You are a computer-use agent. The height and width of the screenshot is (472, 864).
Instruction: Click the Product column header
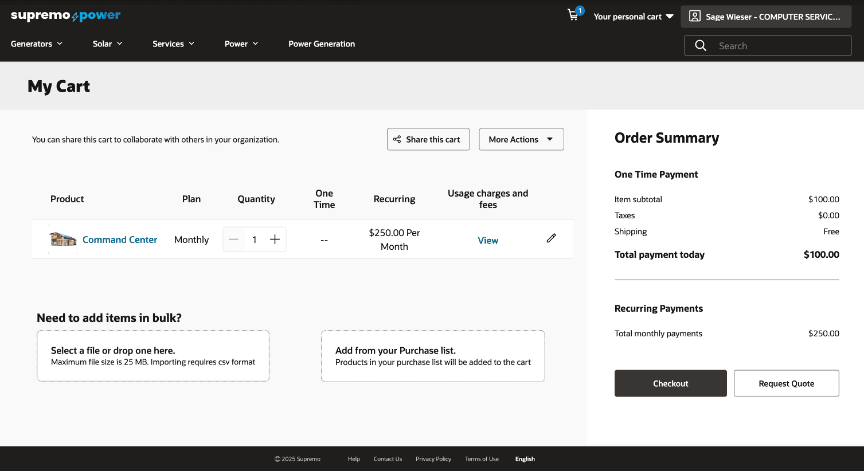tap(67, 199)
